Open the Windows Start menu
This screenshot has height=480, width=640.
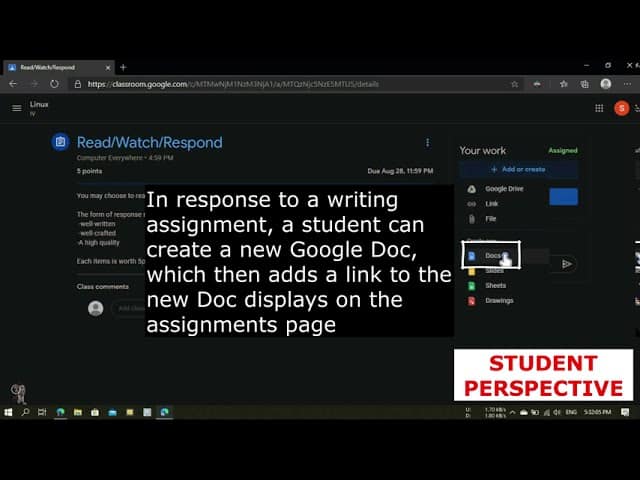(8, 412)
